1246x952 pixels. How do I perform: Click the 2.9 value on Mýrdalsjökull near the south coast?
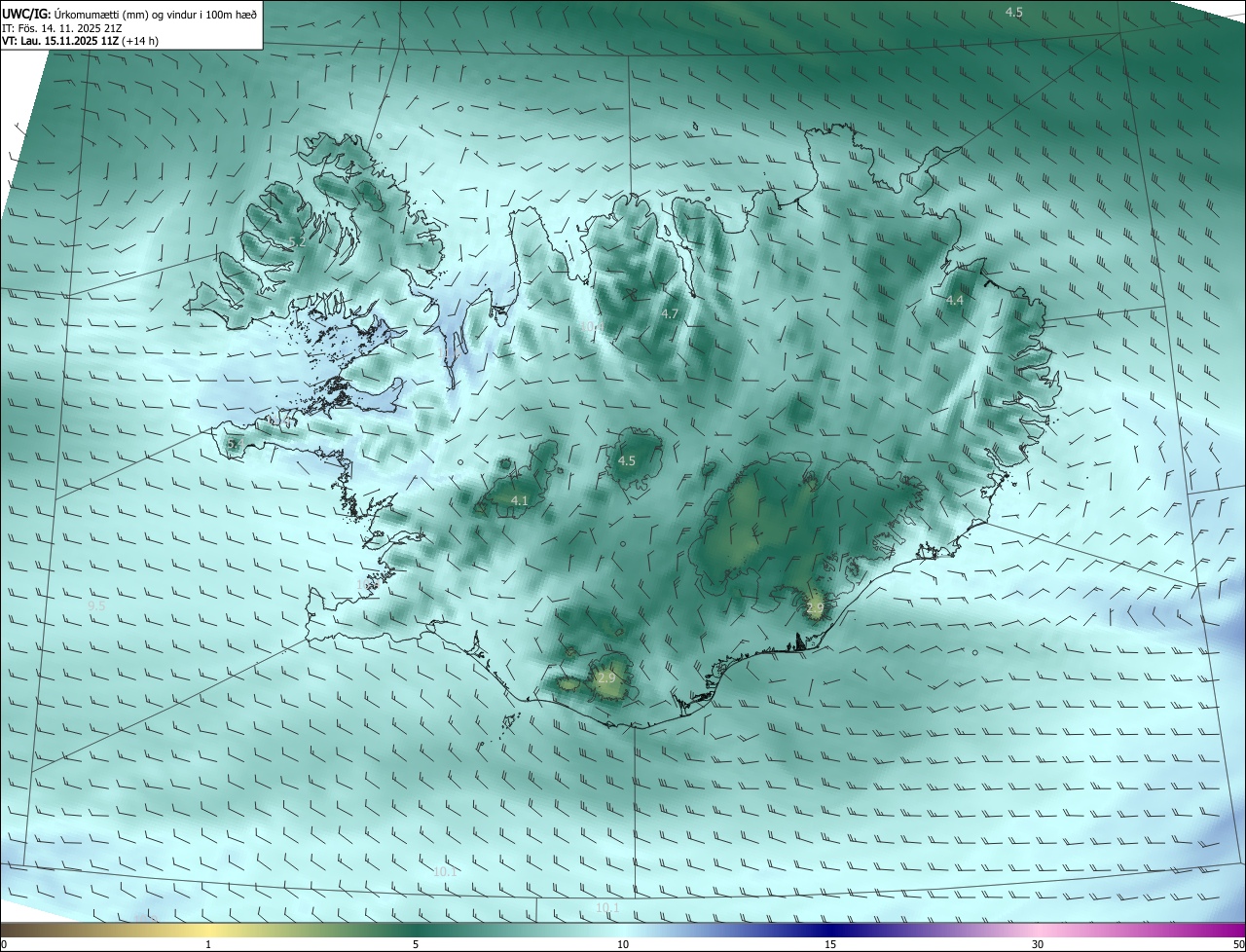606,677
